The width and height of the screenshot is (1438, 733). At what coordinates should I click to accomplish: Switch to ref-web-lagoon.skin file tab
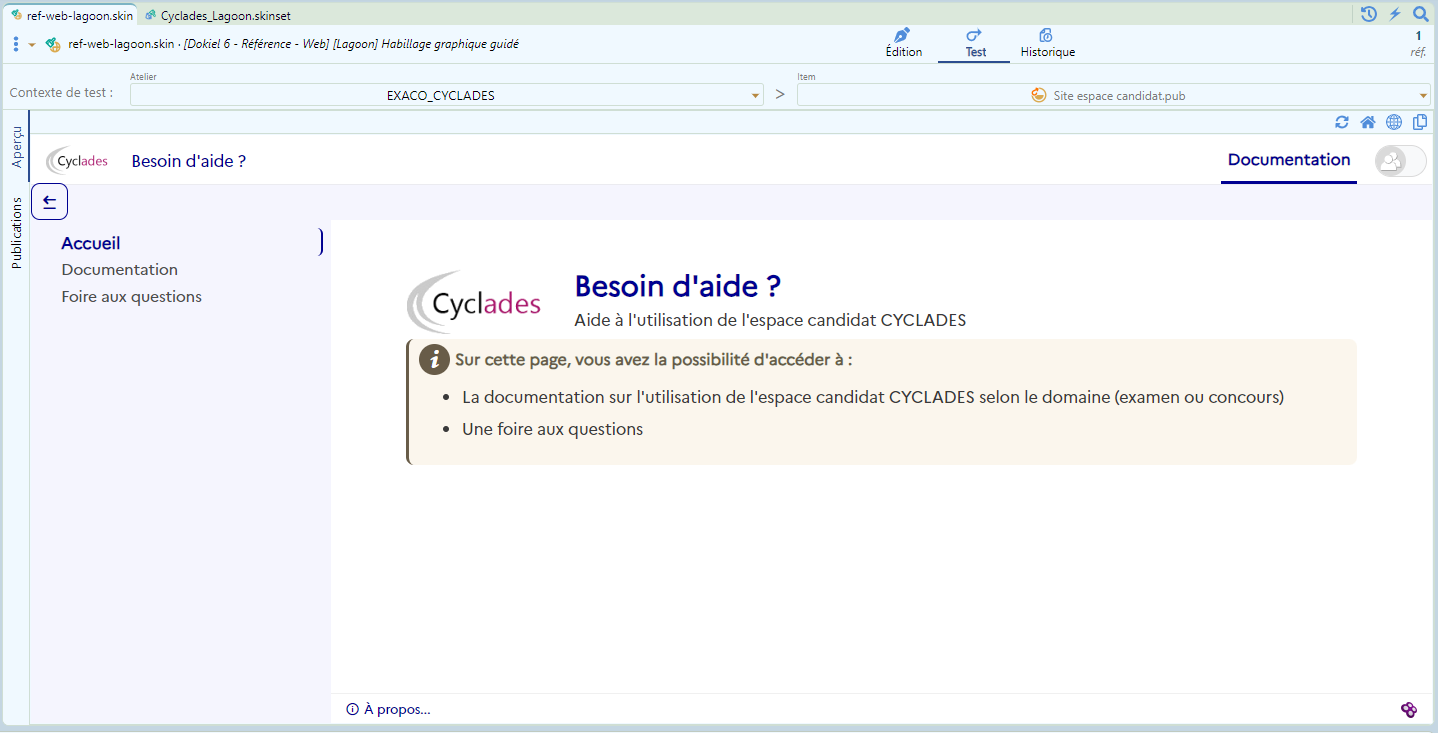(x=71, y=15)
